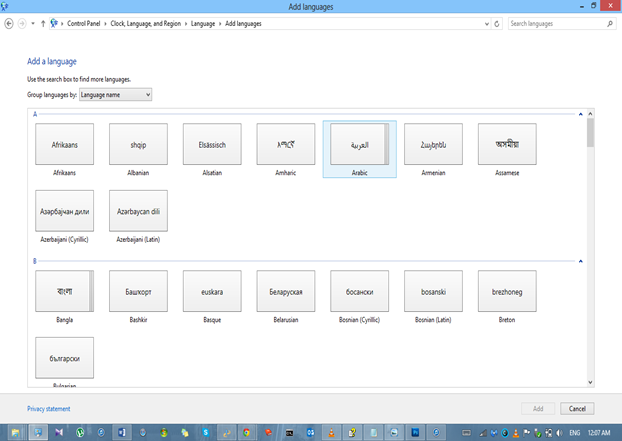Open the Group languages by dropdown
The image size is (622, 441).
point(115,95)
